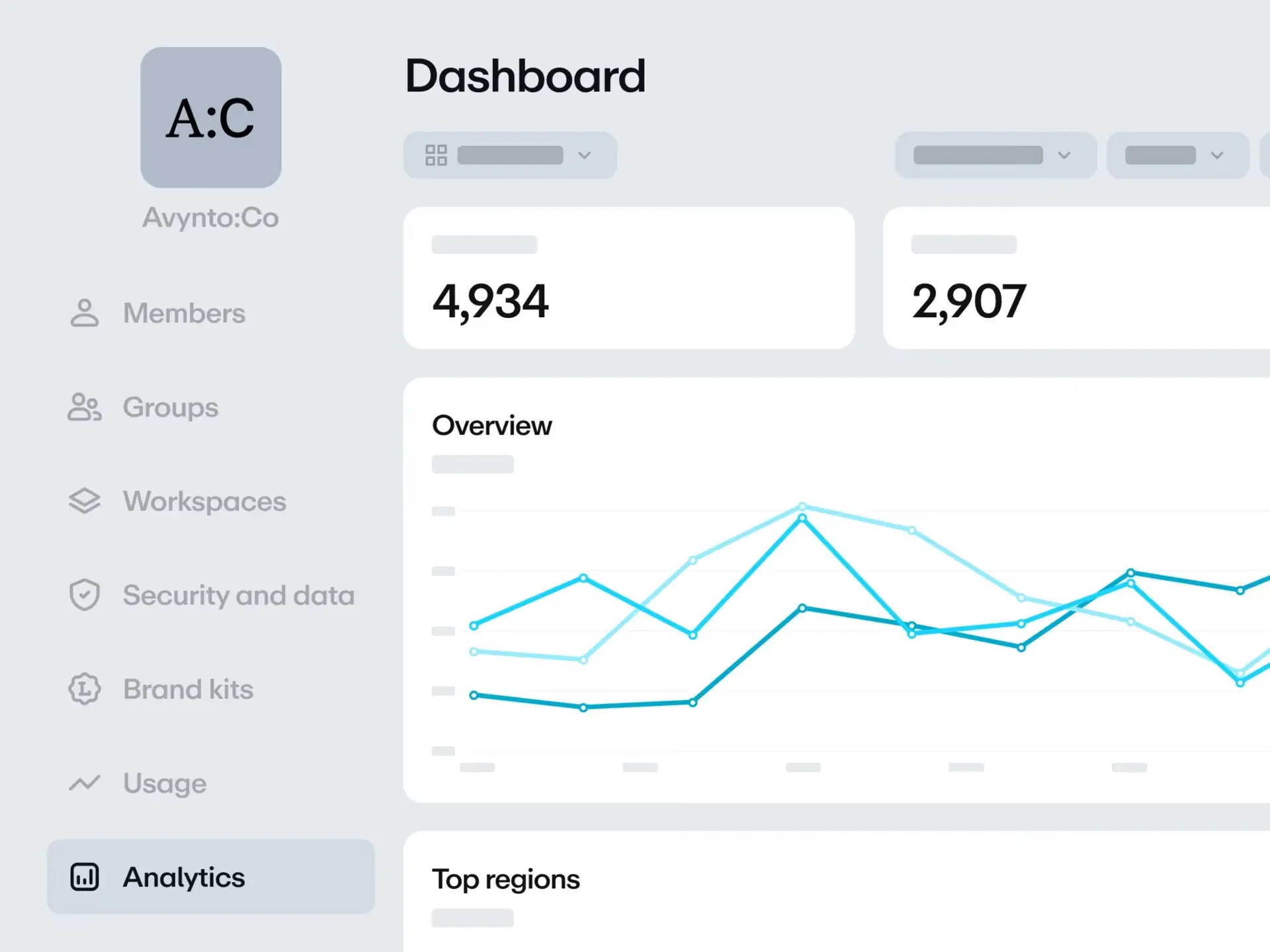
Task: Click the Brand kits badge icon
Action: 84,689
